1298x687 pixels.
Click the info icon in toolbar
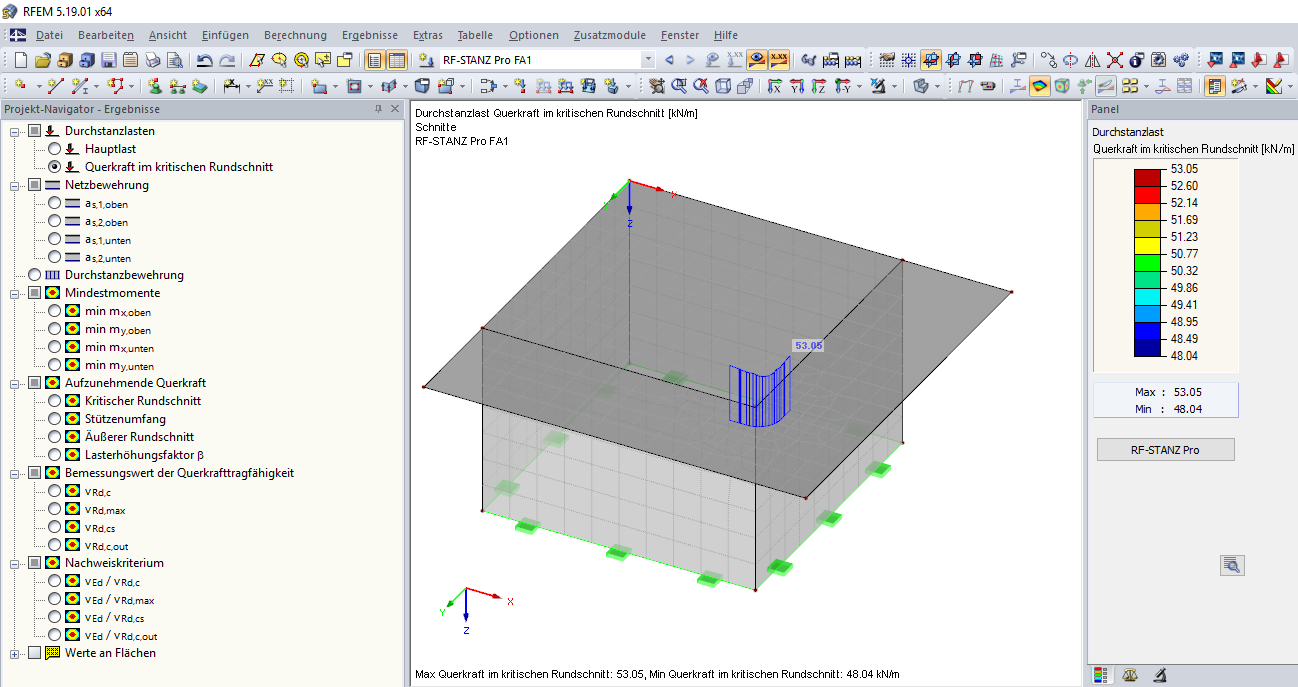click(x=1136, y=60)
